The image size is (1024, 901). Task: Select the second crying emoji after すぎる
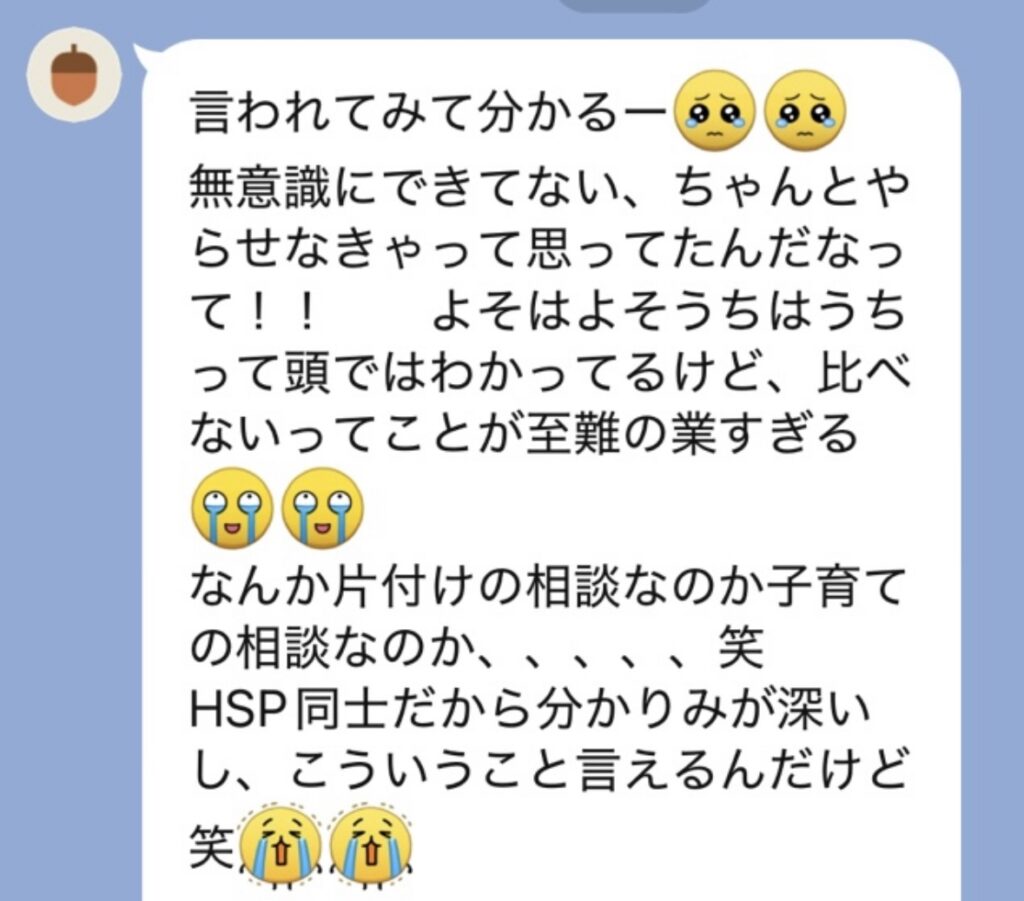322,507
